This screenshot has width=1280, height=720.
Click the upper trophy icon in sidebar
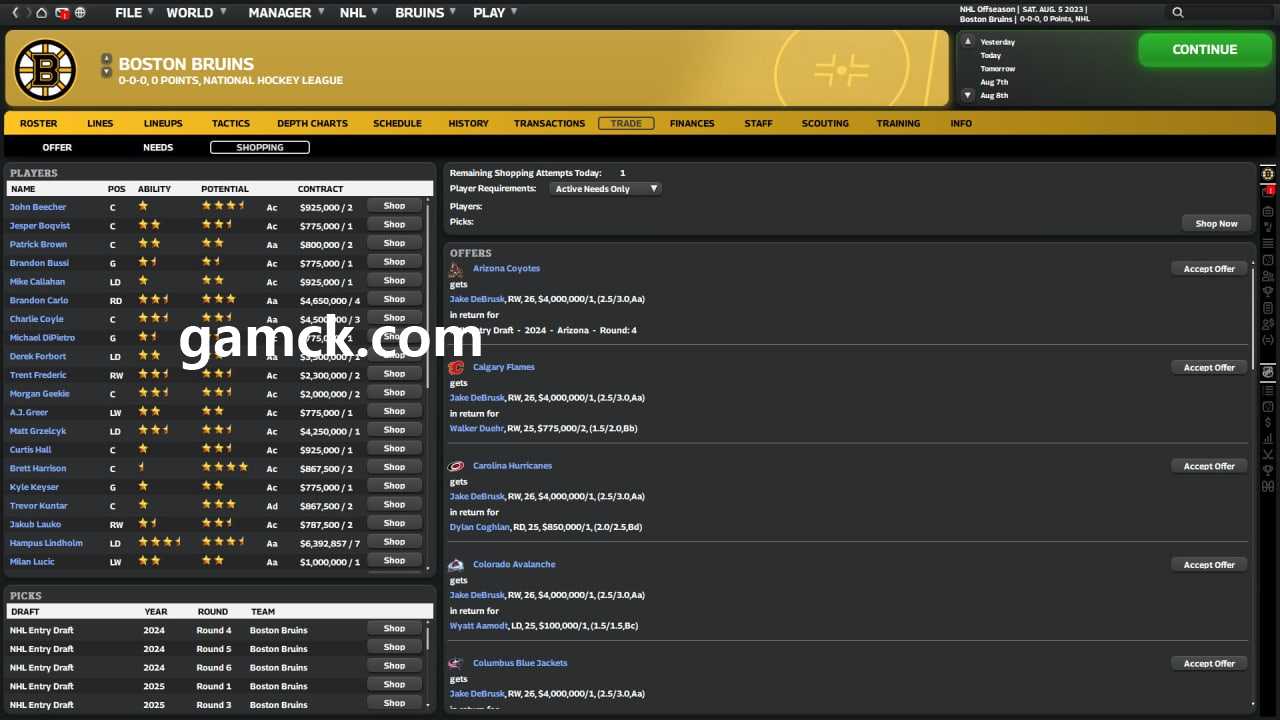(x=1267, y=292)
